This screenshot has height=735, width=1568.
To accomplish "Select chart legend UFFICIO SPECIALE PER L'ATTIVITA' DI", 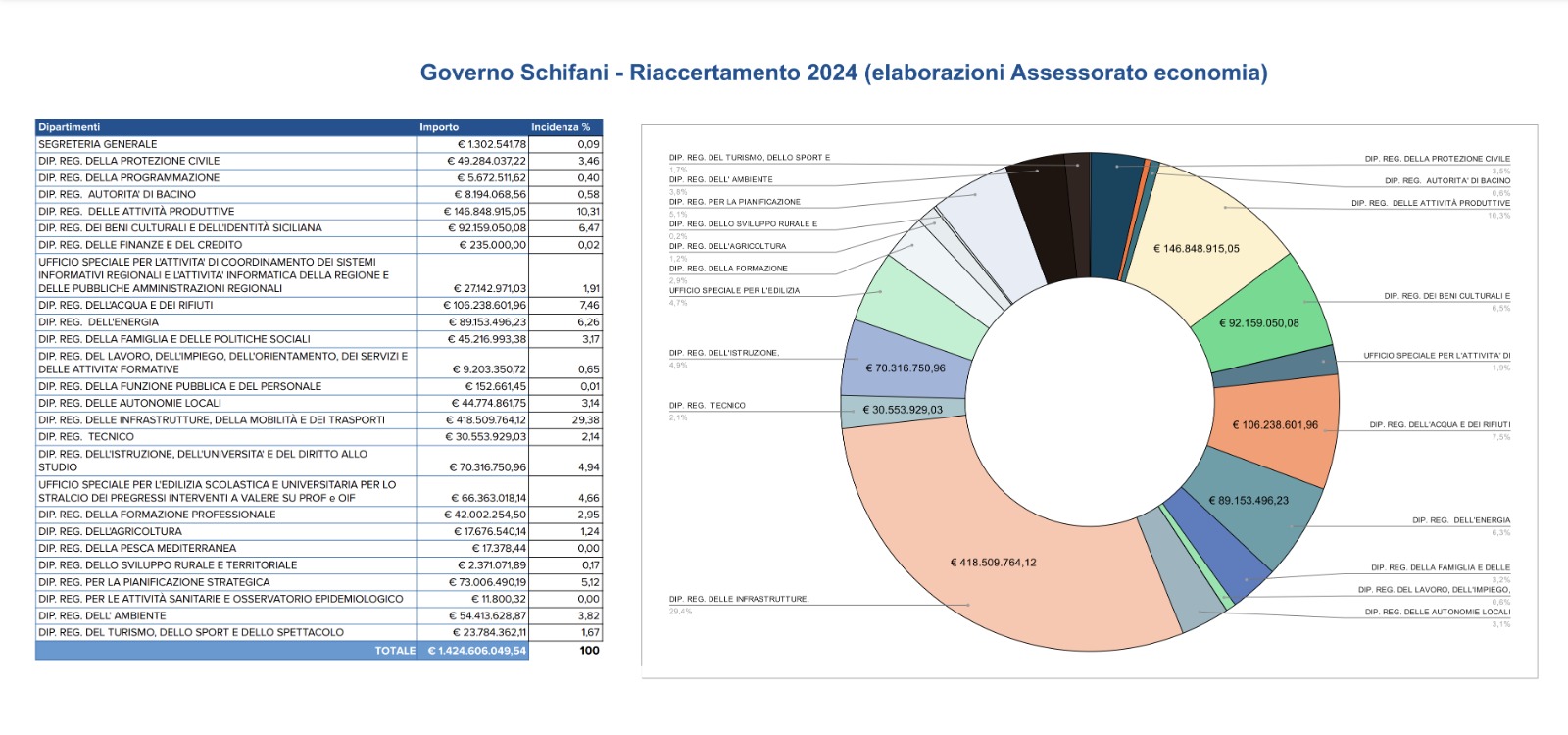I will 1437,356.
